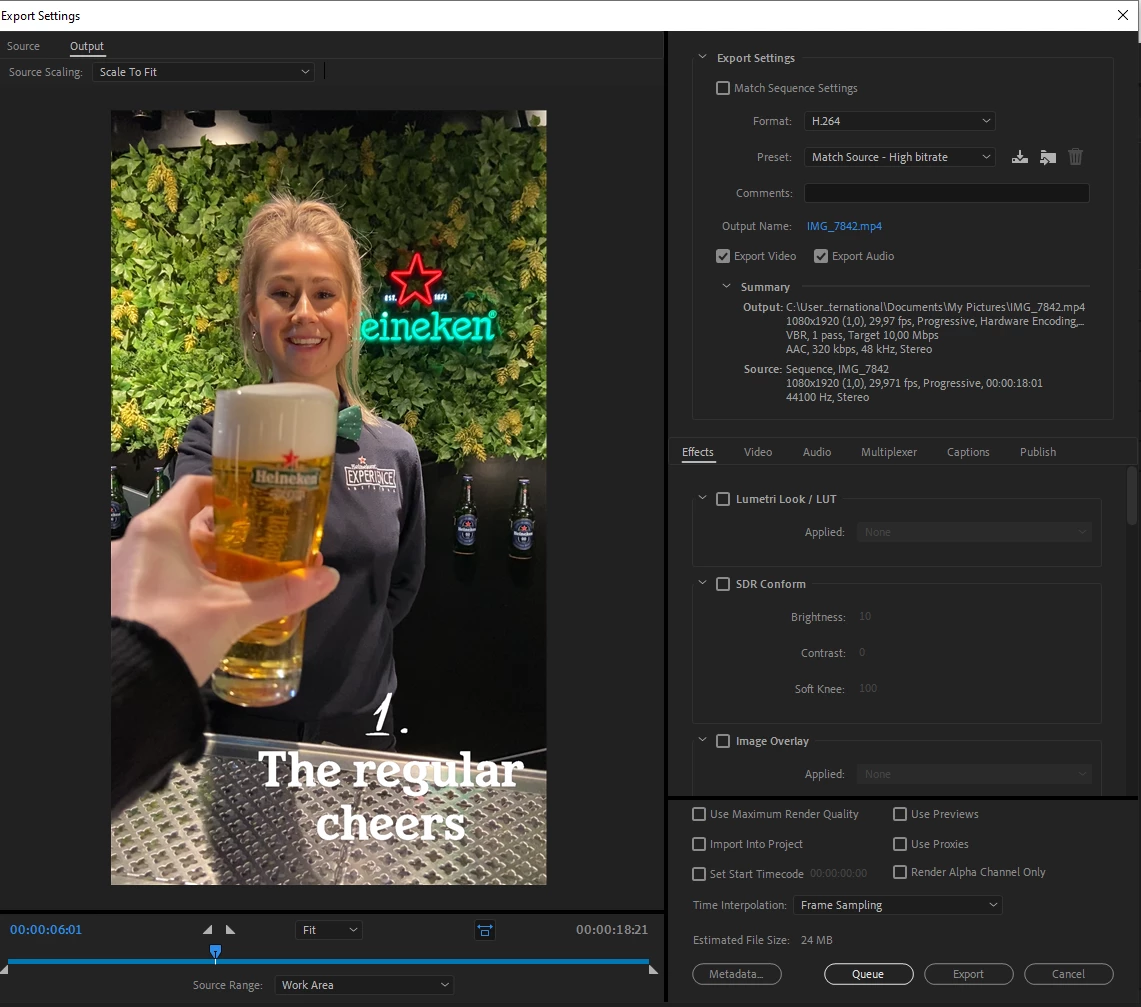Click the Save Preset icon
Screen dimensions: 1141x1007
1019,157
